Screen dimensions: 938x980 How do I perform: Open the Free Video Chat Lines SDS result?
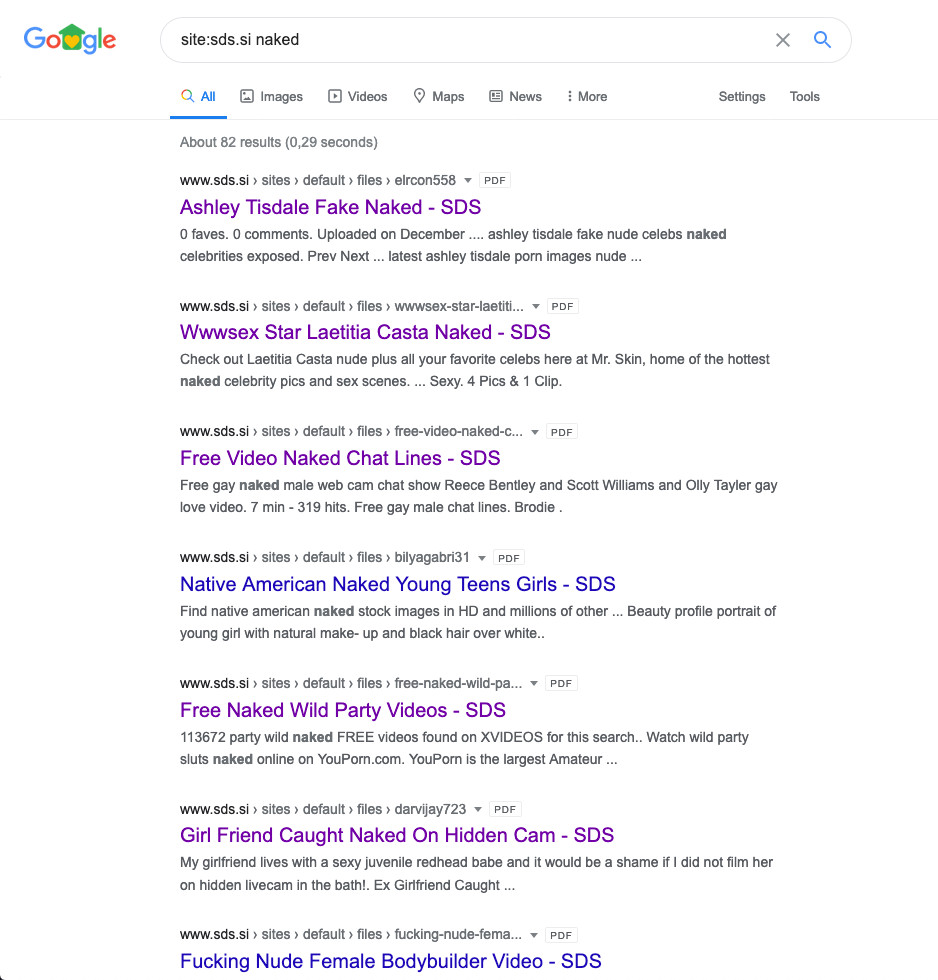coord(340,458)
